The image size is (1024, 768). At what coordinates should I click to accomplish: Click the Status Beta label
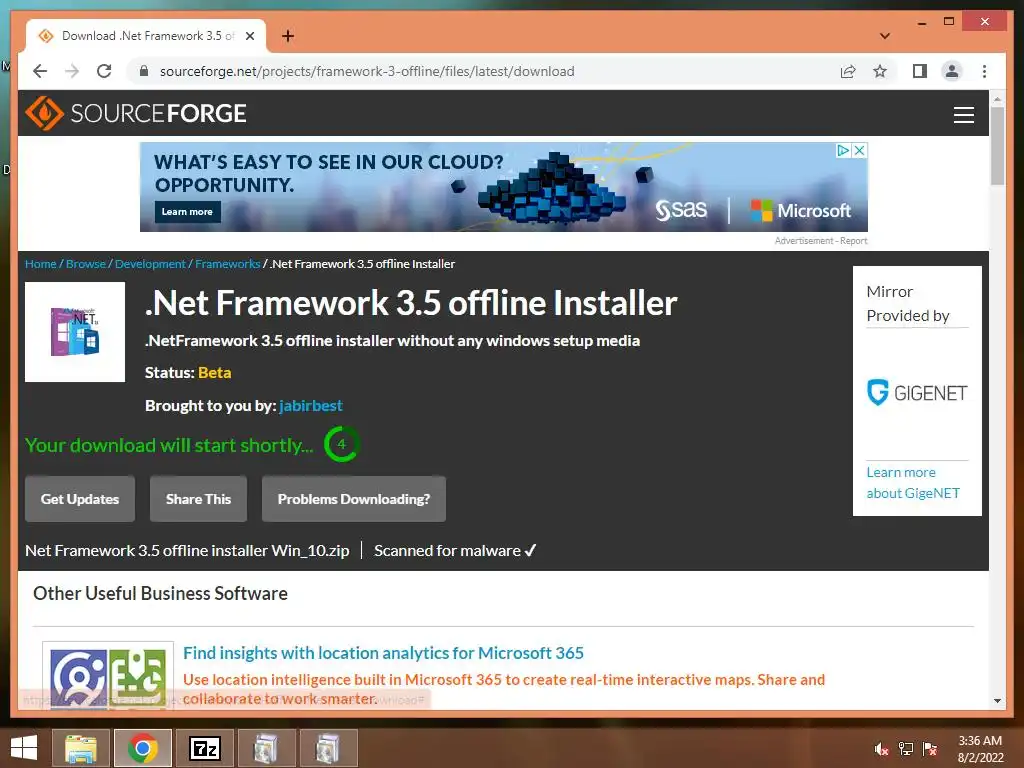[x=188, y=373]
